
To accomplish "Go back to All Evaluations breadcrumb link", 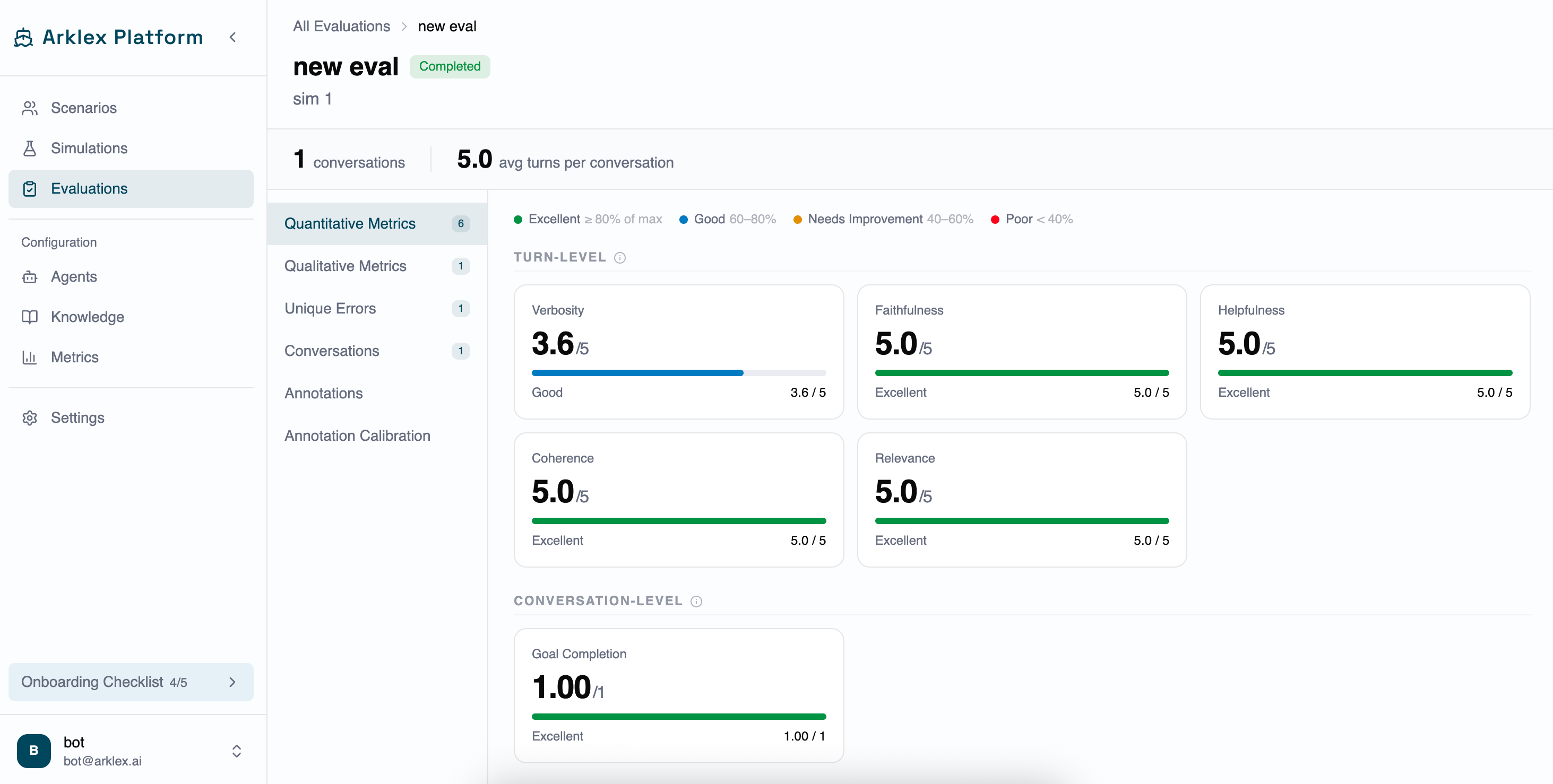I will pos(341,27).
